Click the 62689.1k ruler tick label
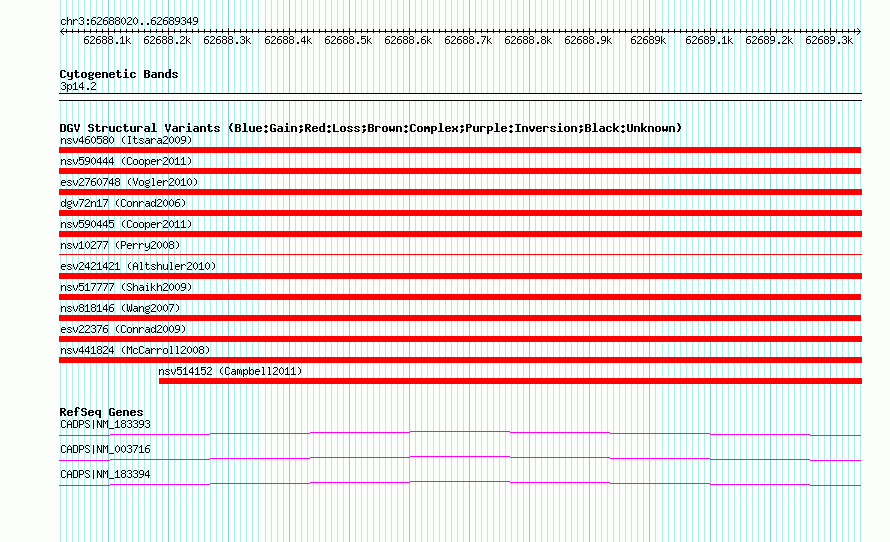 (710, 41)
